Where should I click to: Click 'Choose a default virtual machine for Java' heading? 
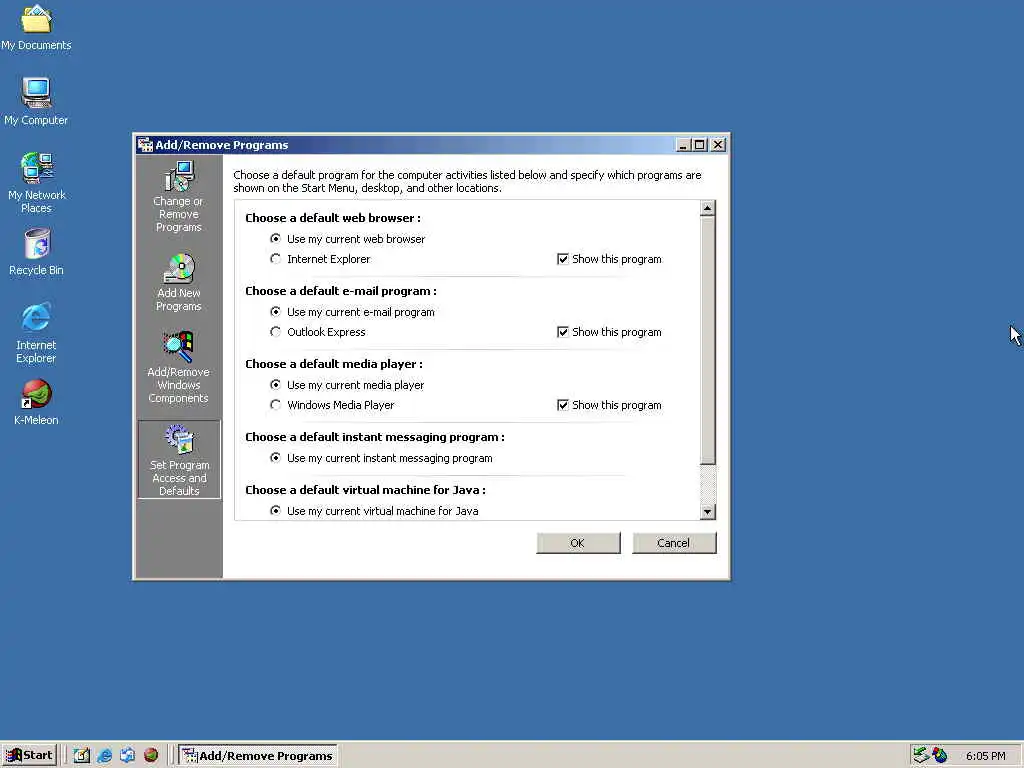click(365, 490)
